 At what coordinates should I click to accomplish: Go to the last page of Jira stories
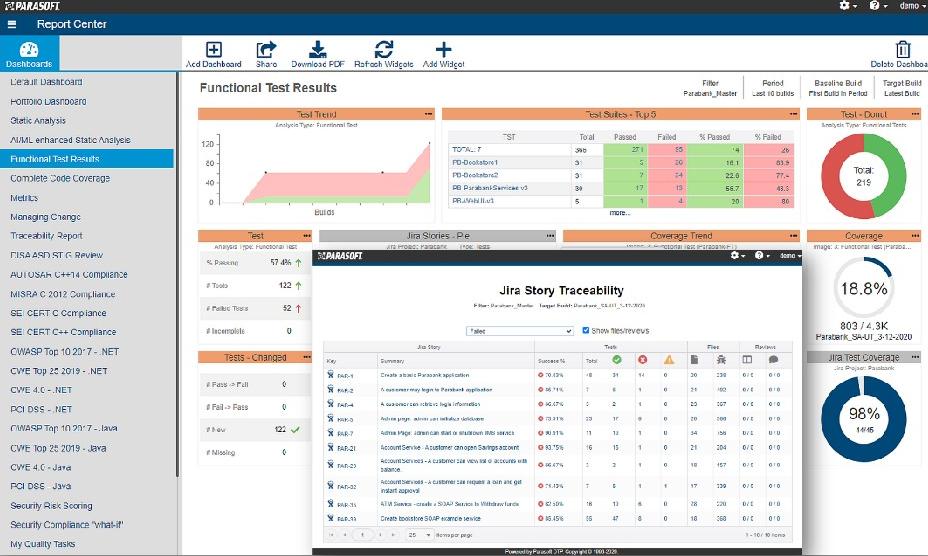pyautogui.click(x=394, y=535)
